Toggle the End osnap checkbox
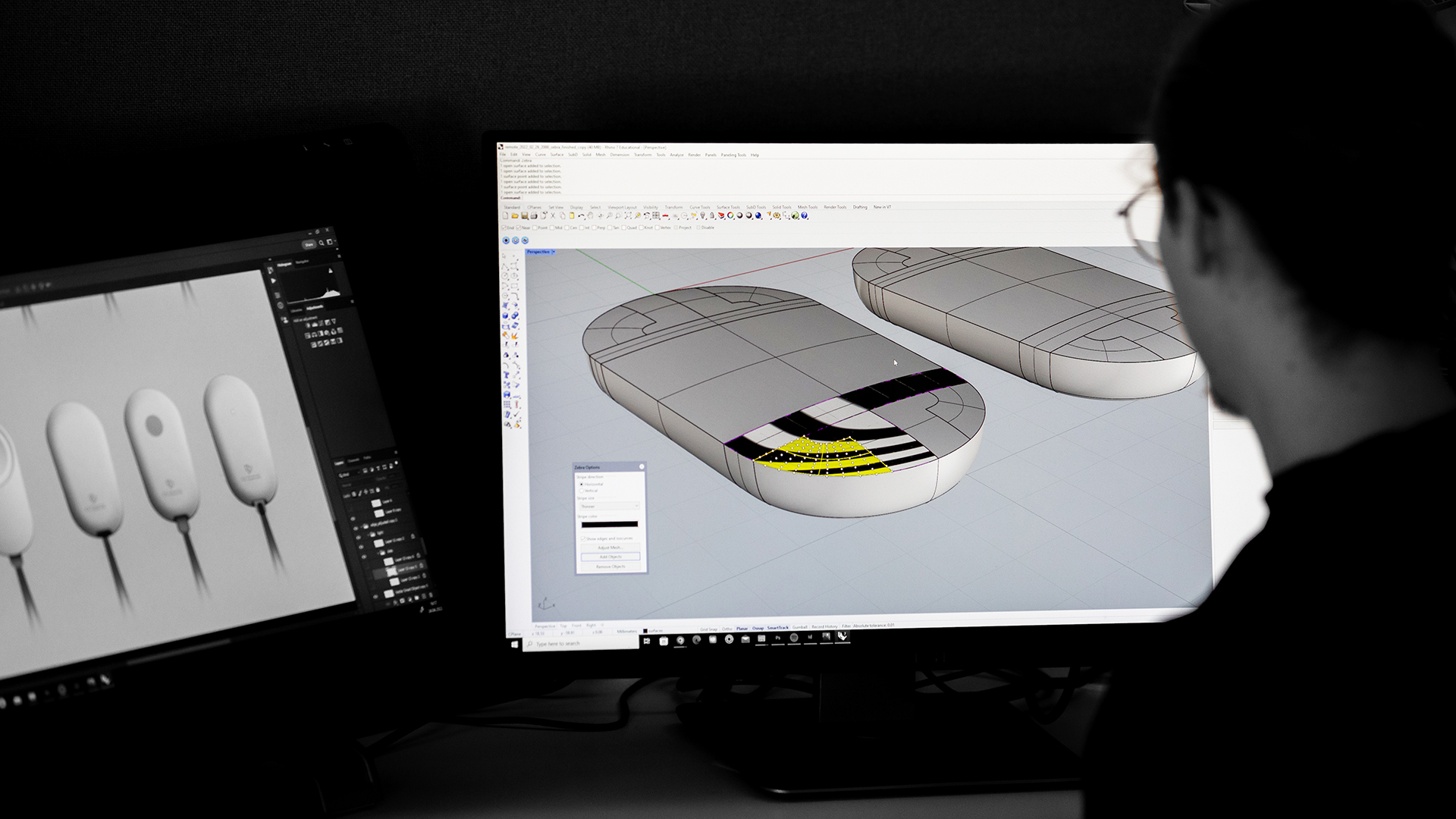This screenshot has height=819, width=1456. coord(504,227)
